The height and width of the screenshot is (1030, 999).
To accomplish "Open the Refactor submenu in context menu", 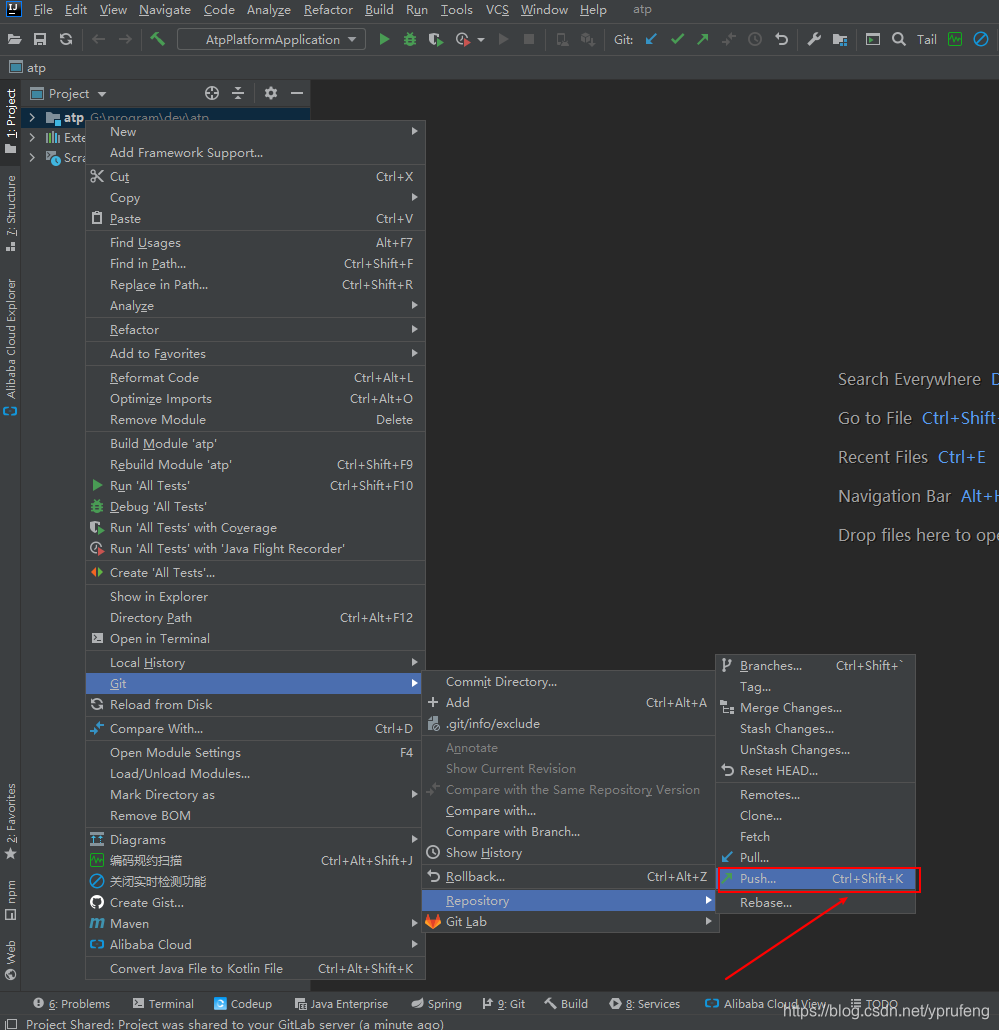I will tap(255, 330).
